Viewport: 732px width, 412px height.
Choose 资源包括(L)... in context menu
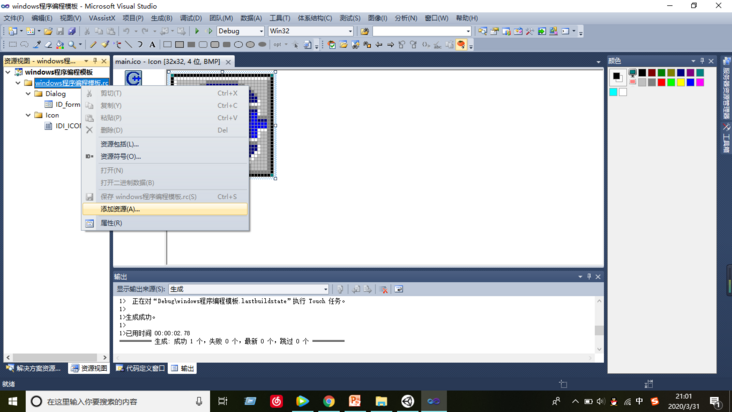point(165,144)
